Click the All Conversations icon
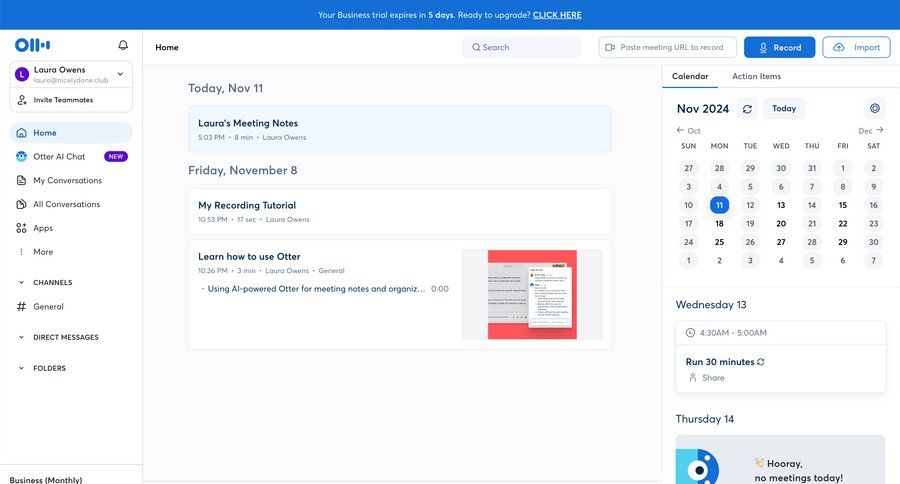The width and height of the screenshot is (900, 484). coord(21,204)
